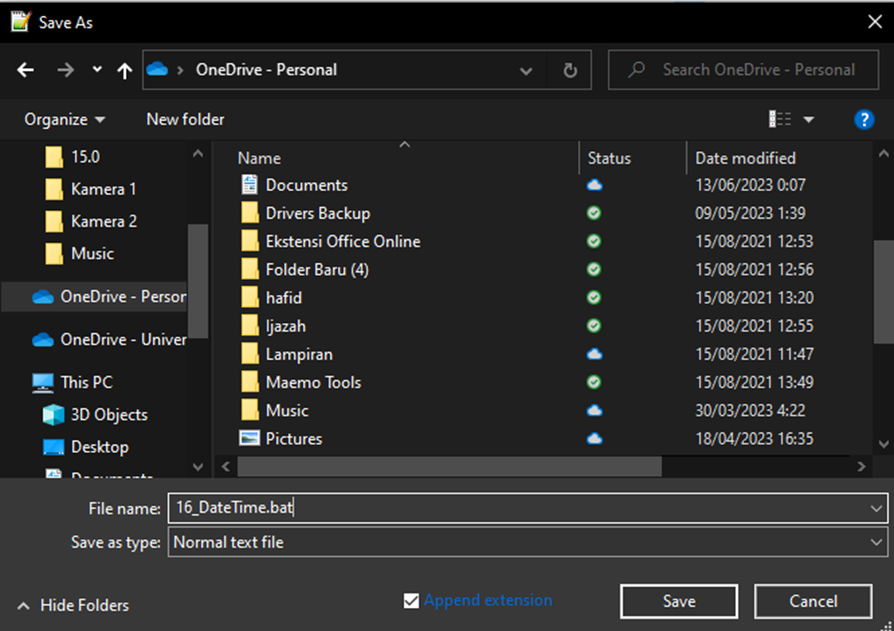The image size is (894, 631).
Task: Click the horizontal scrollbar of the file list
Action: 449,467
